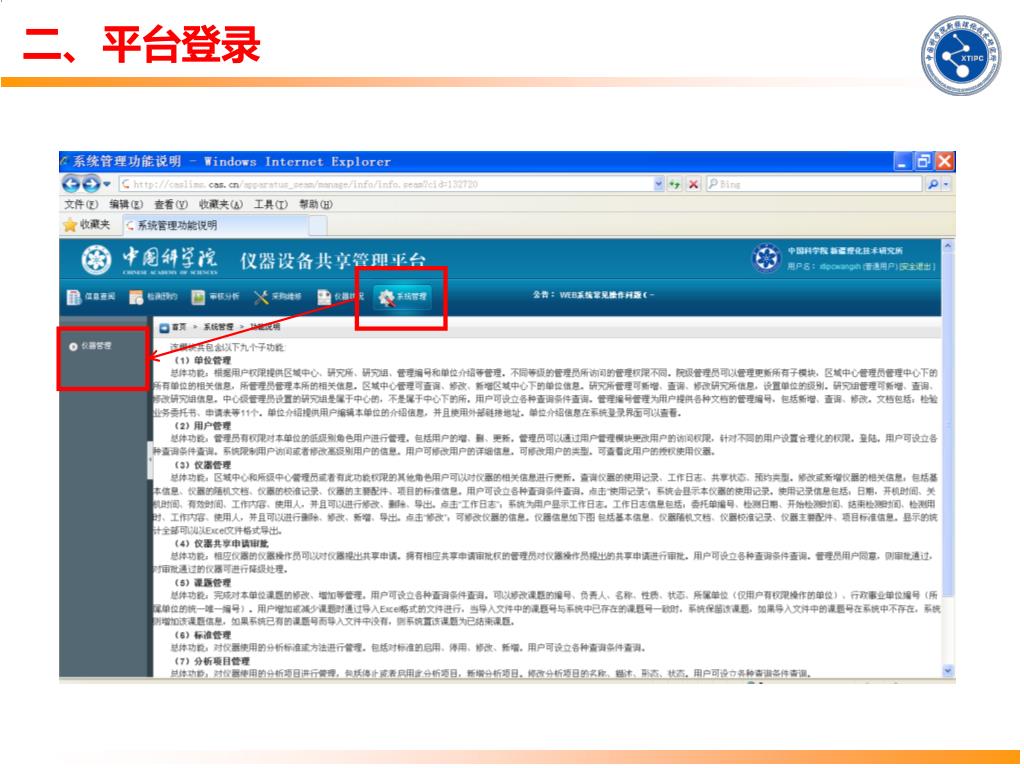Click the （1）单位管理 heading
The width and height of the screenshot is (1024, 768).
click(202, 360)
